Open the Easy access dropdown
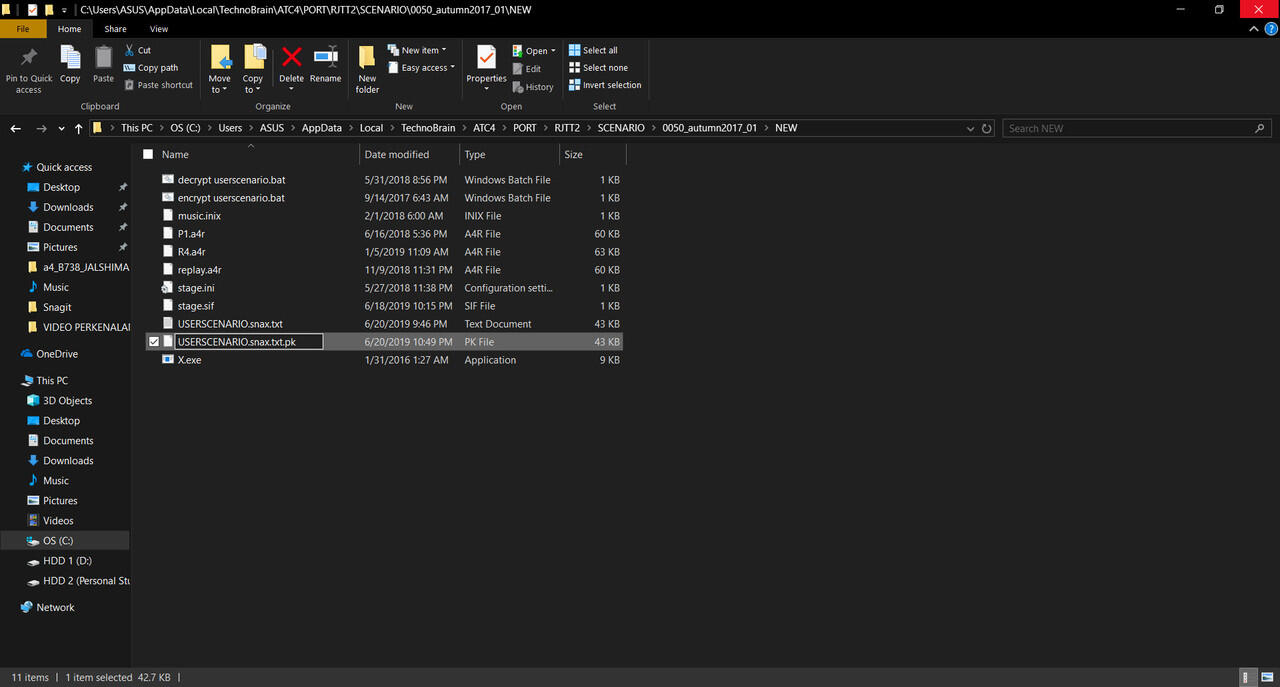 [x=428, y=68]
